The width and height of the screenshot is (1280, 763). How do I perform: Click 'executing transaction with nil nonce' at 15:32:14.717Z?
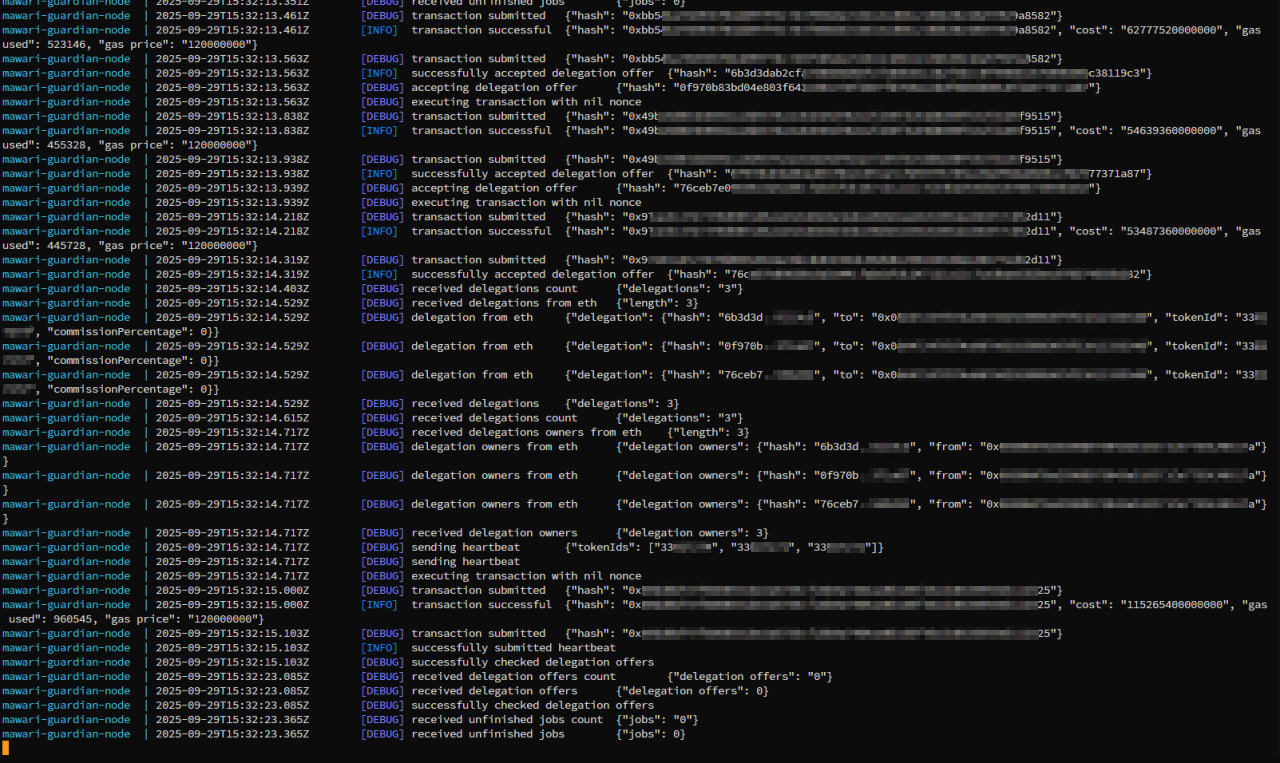coord(526,576)
